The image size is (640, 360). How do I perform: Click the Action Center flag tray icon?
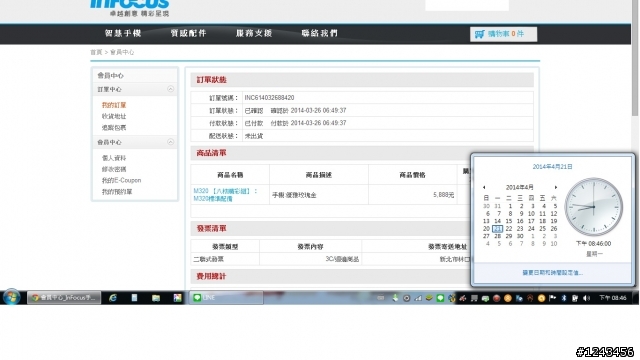coord(552,298)
